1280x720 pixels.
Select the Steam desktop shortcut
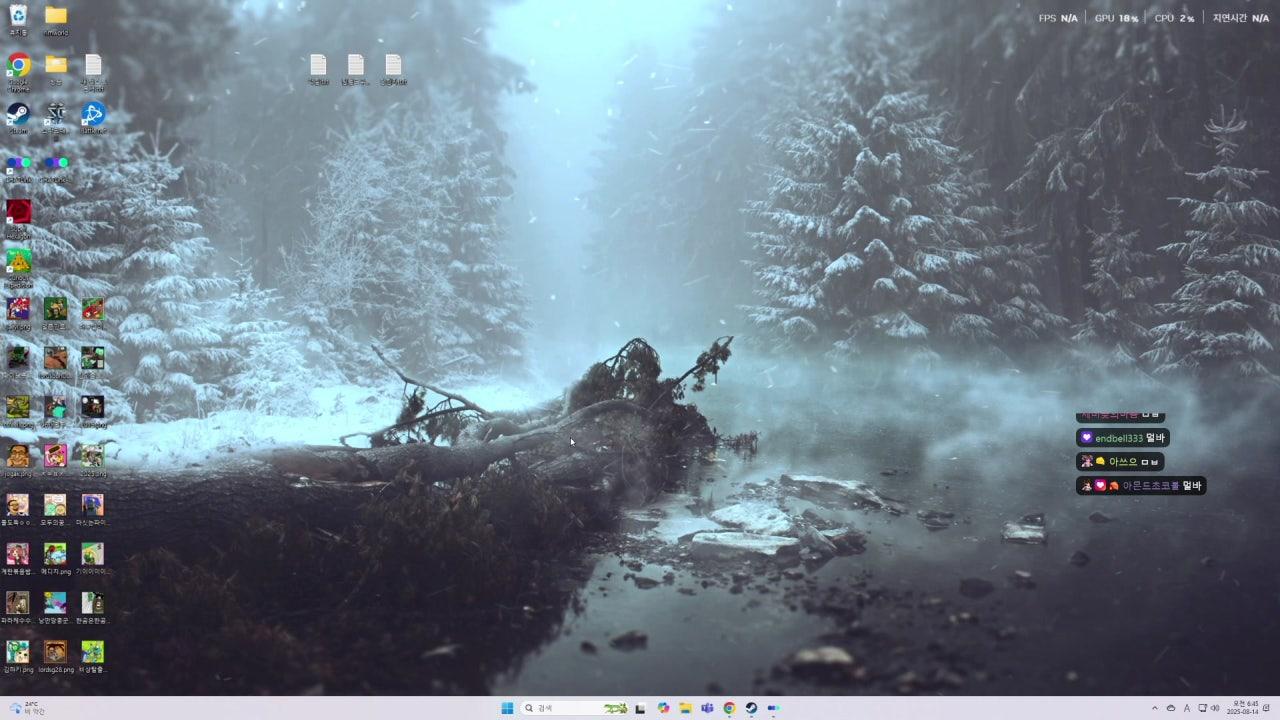18,118
